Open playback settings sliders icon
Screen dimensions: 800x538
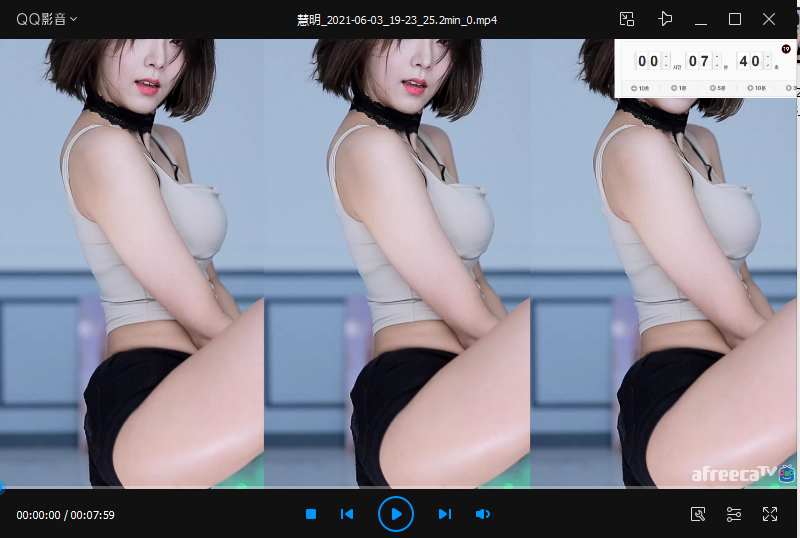tap(734, 514)
